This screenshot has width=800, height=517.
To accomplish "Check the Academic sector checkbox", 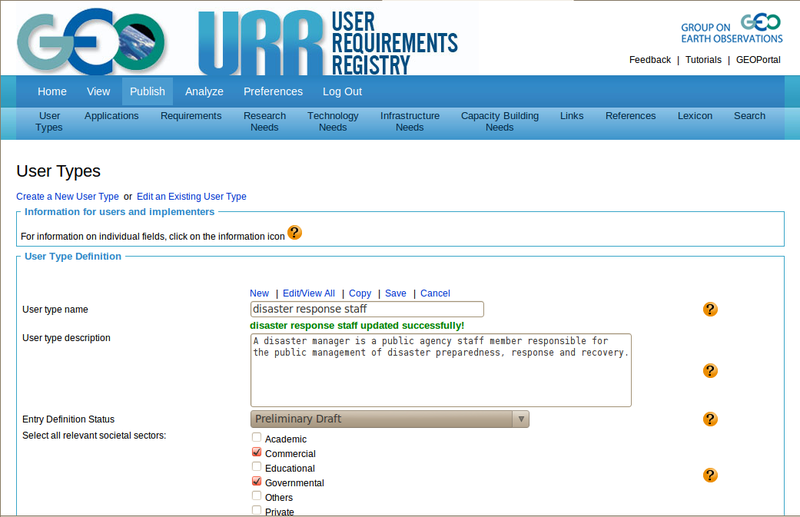I will point(257,438).
